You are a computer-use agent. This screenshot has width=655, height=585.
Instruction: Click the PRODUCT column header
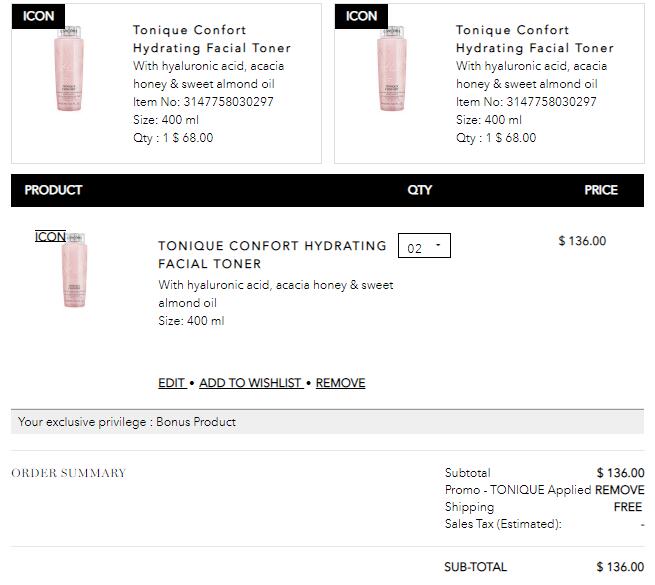point(53,190)
